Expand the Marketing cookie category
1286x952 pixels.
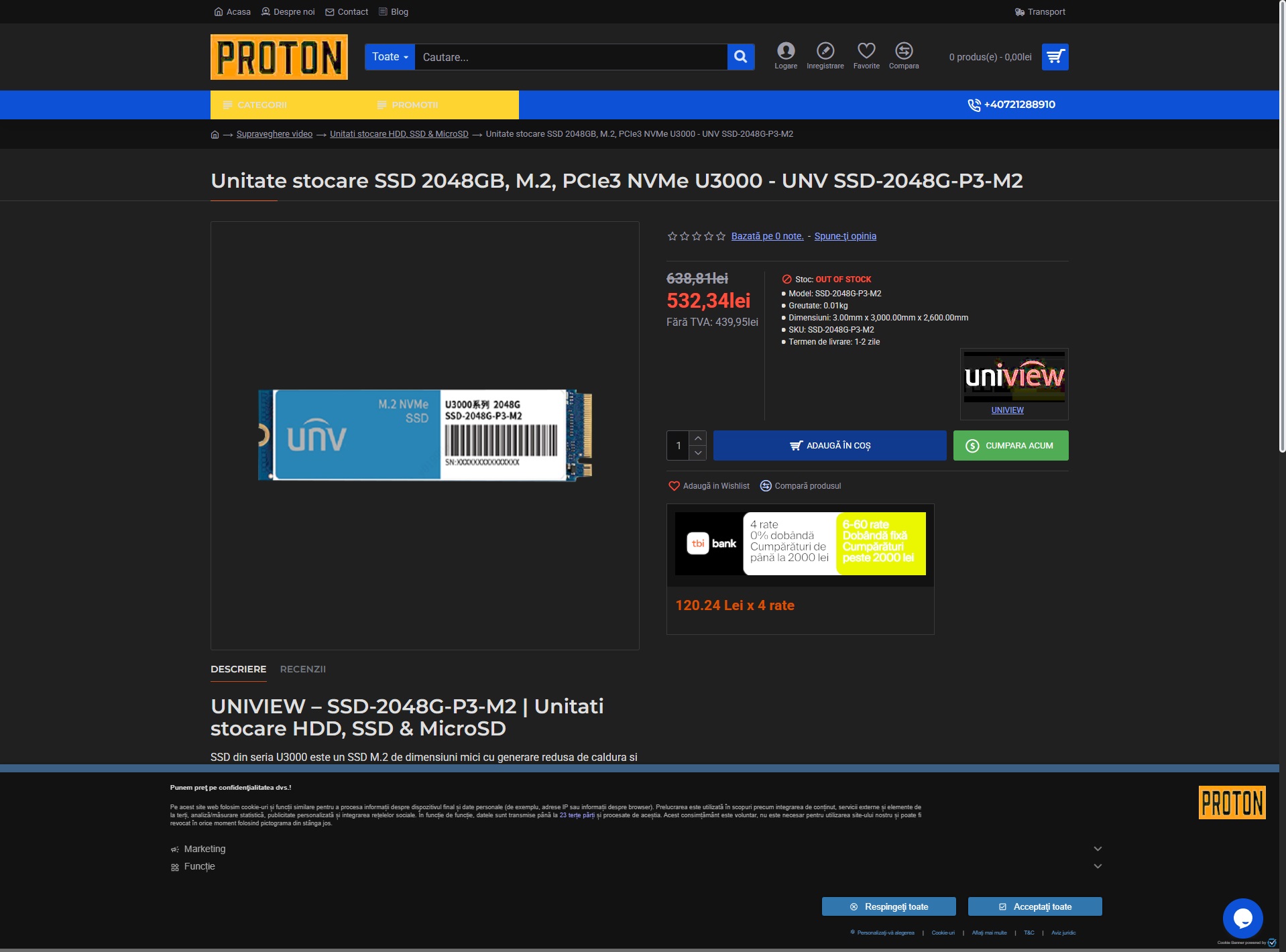636,849
